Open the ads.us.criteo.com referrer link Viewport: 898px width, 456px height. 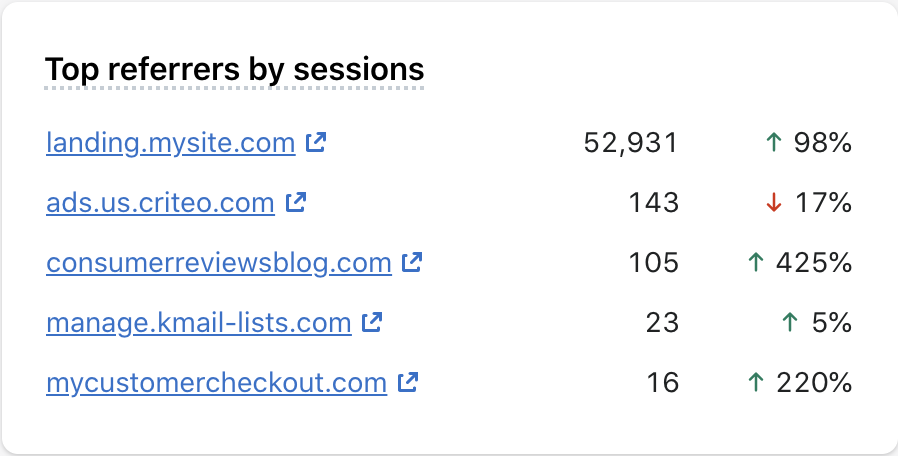click(160, 203)
